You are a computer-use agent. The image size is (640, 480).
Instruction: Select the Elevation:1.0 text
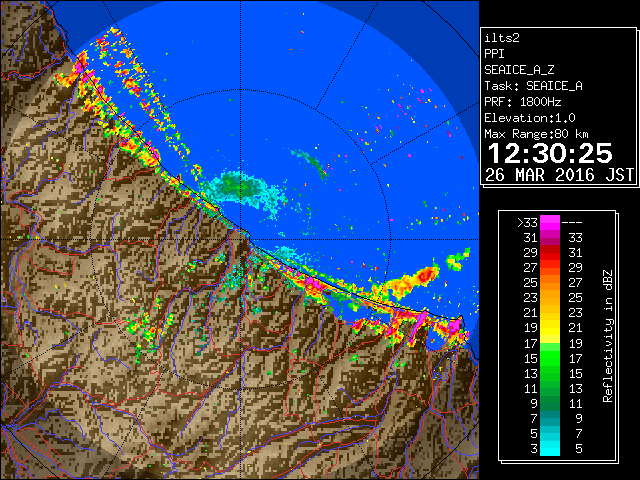[530, 118]
